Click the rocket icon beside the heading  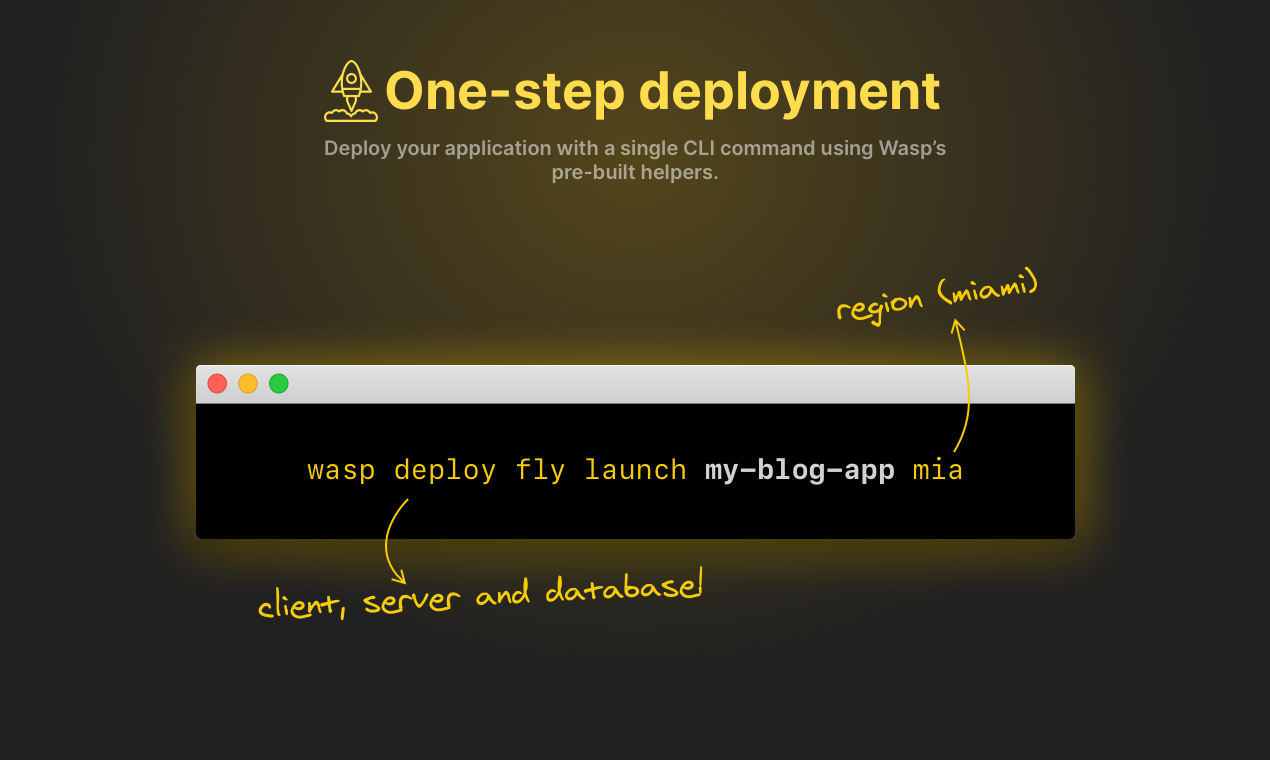(351, 91)
